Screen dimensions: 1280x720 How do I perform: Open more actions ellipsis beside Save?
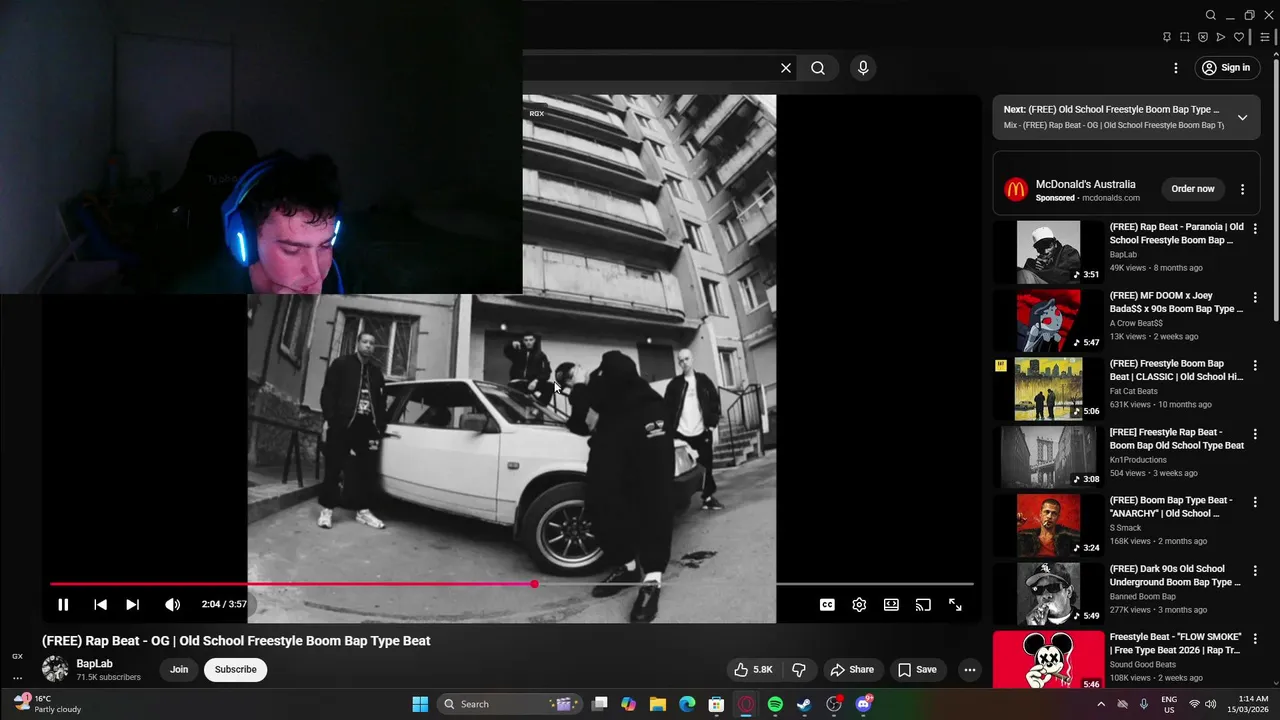click(969, 670)
